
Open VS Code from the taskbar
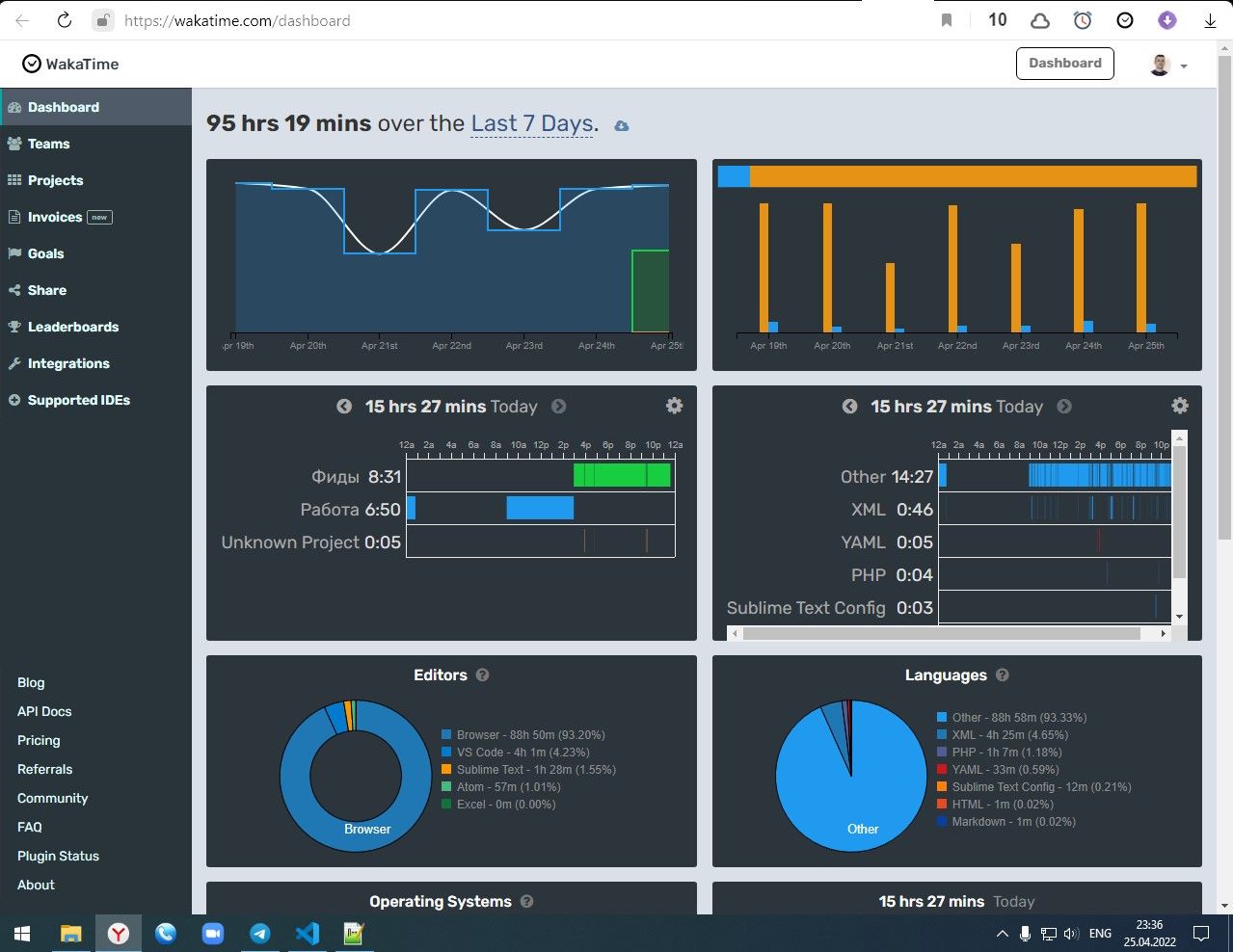tap(308, 933)
